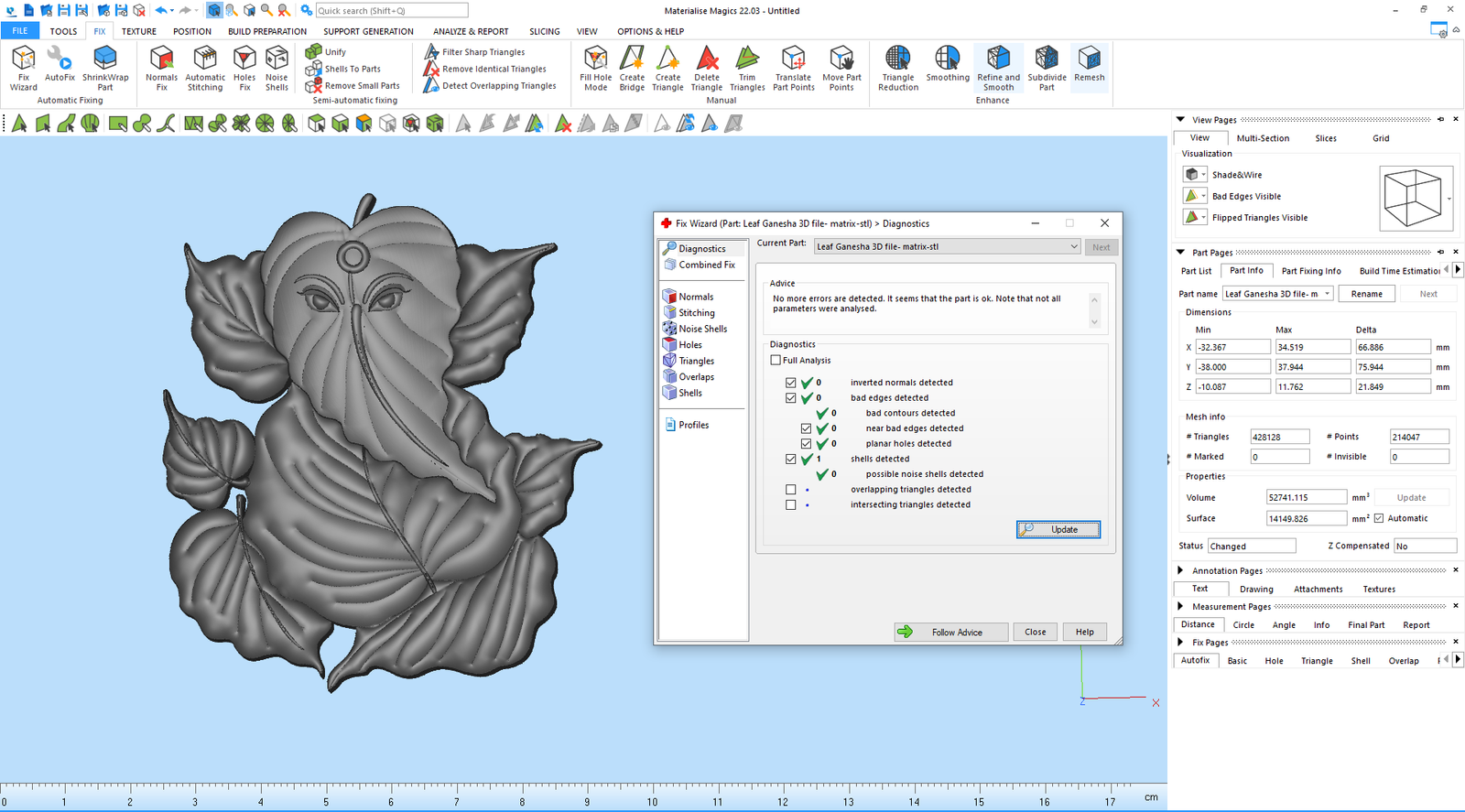Activate Fill Hole Mode
Screen dimensions: 1465x812
click(595, 69)
